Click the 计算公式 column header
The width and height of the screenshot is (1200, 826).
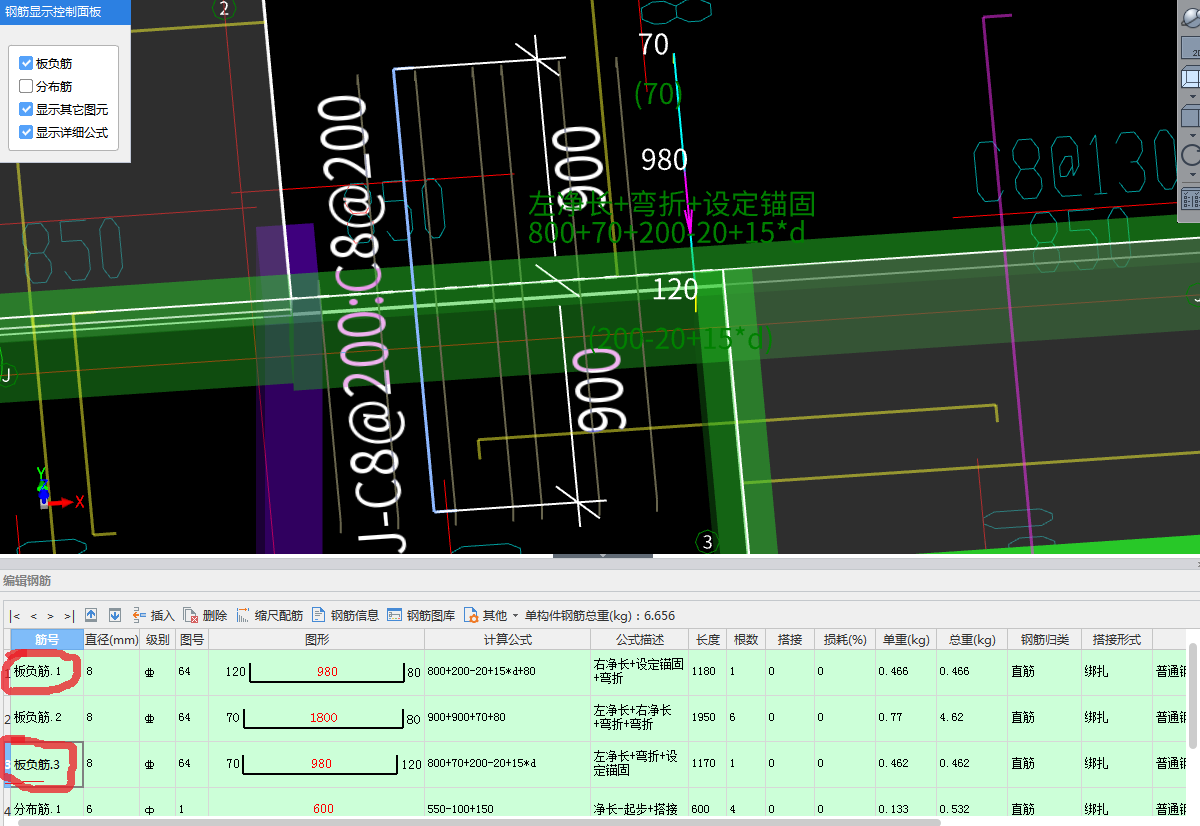[507, 639]
